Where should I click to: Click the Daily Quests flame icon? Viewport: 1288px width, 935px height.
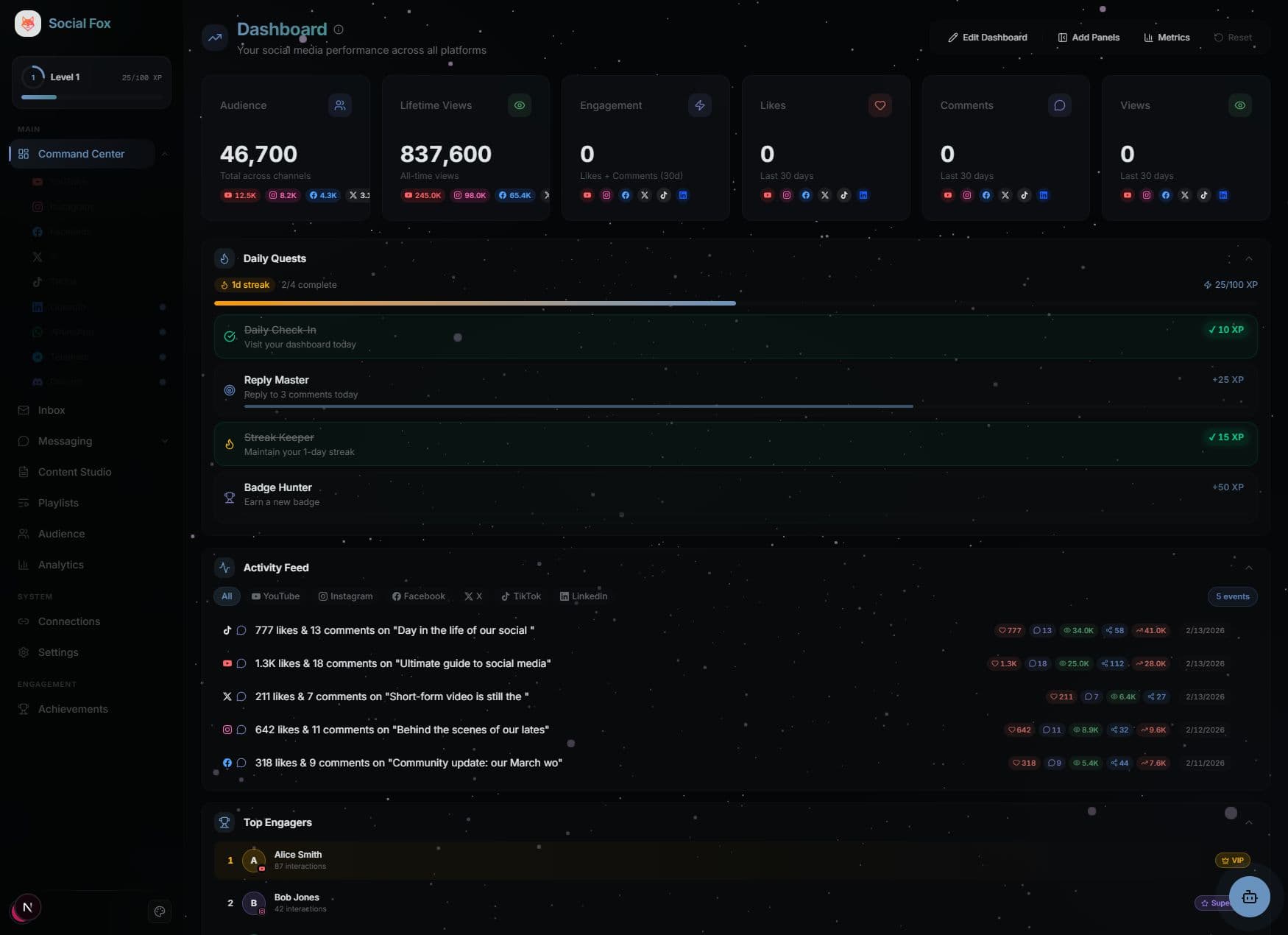click(224, 258)
